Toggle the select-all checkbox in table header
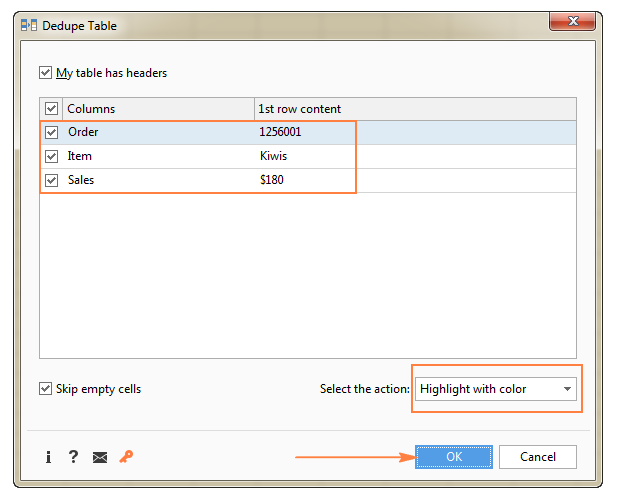This screenshot has height=503, width=619. [x=52, y=109]
